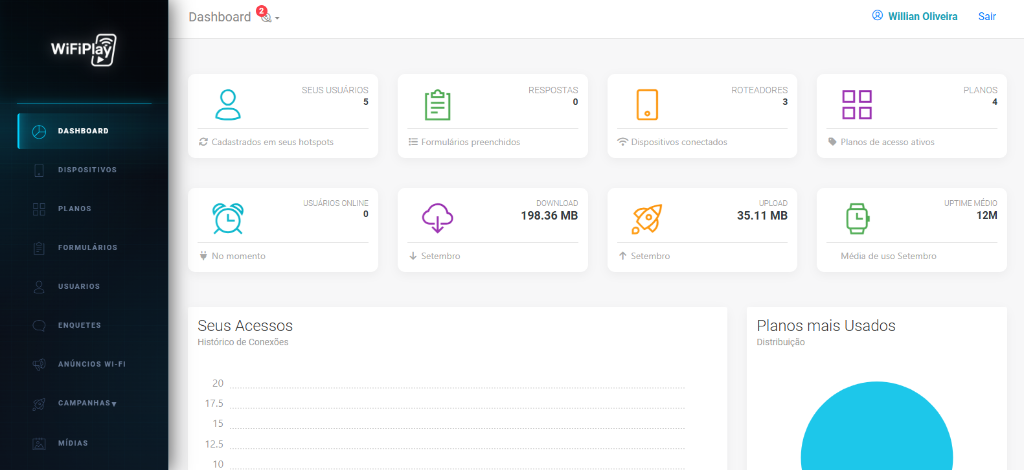The image size is (1024, 470).
Task: Click the 198.36 MB download value
Action: tap(549, 215)
